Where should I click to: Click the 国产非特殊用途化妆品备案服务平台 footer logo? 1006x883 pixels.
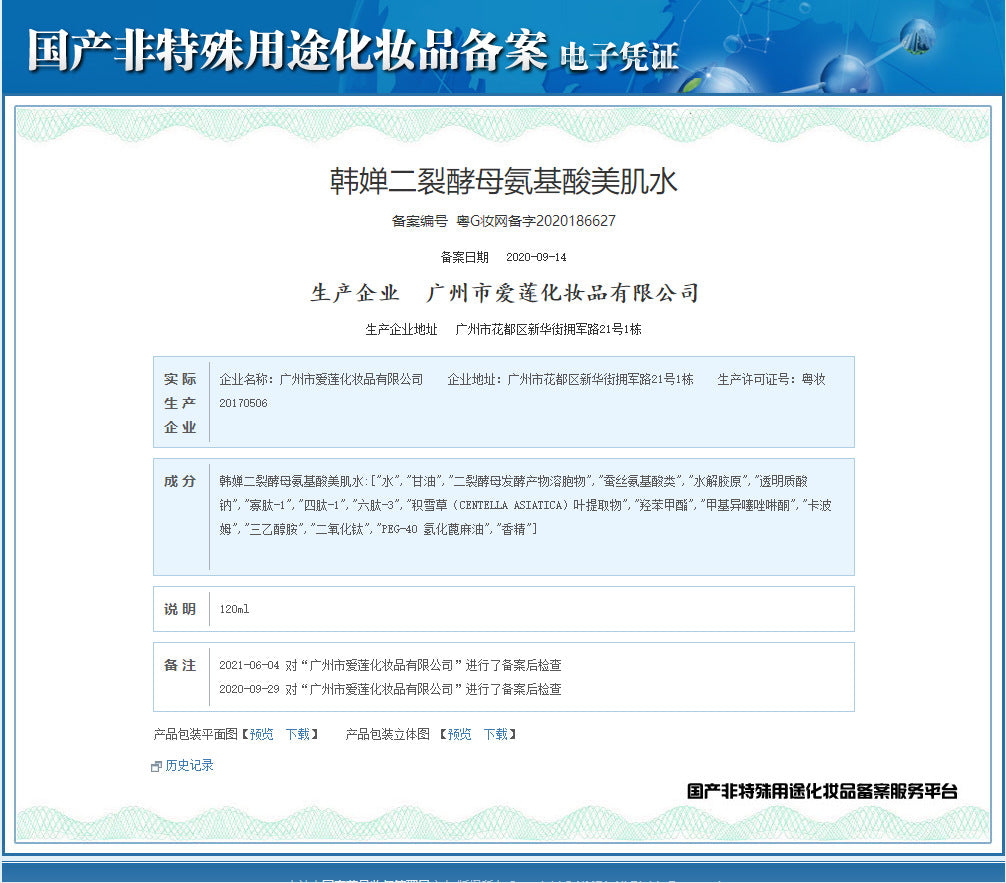point(822,791)
